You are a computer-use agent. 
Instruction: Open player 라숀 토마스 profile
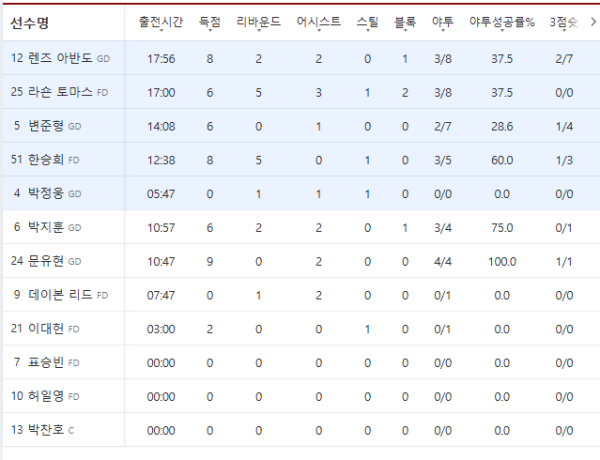tap(59, 92)
